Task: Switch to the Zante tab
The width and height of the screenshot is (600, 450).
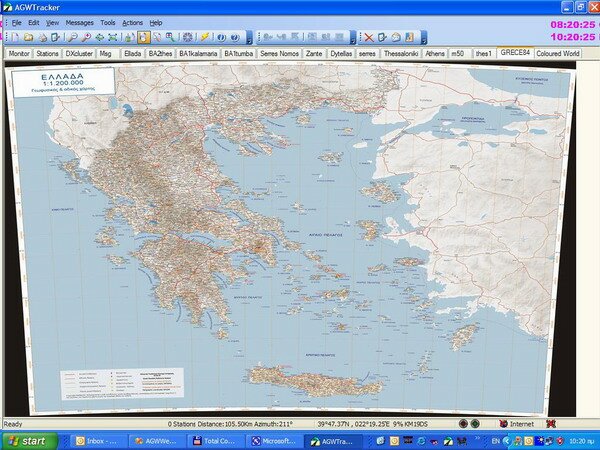Action: pyautogui.click(x=314, y=54)
